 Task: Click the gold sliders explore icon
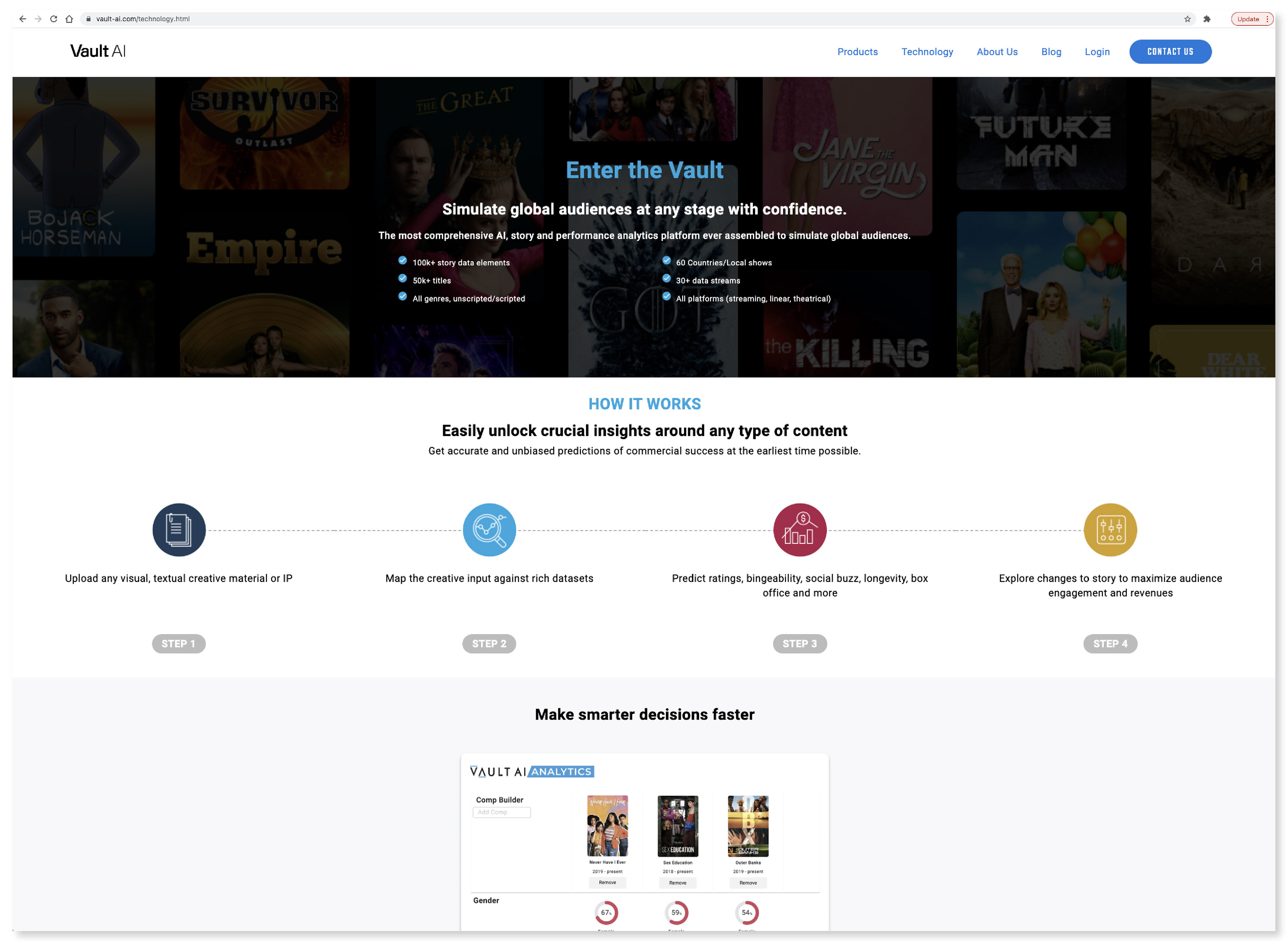(1110, 530)
